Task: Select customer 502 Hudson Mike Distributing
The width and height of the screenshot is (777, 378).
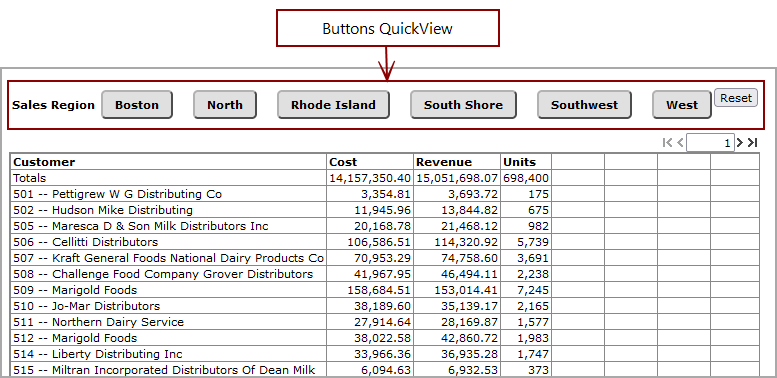Action: click(x=168, y=210)
